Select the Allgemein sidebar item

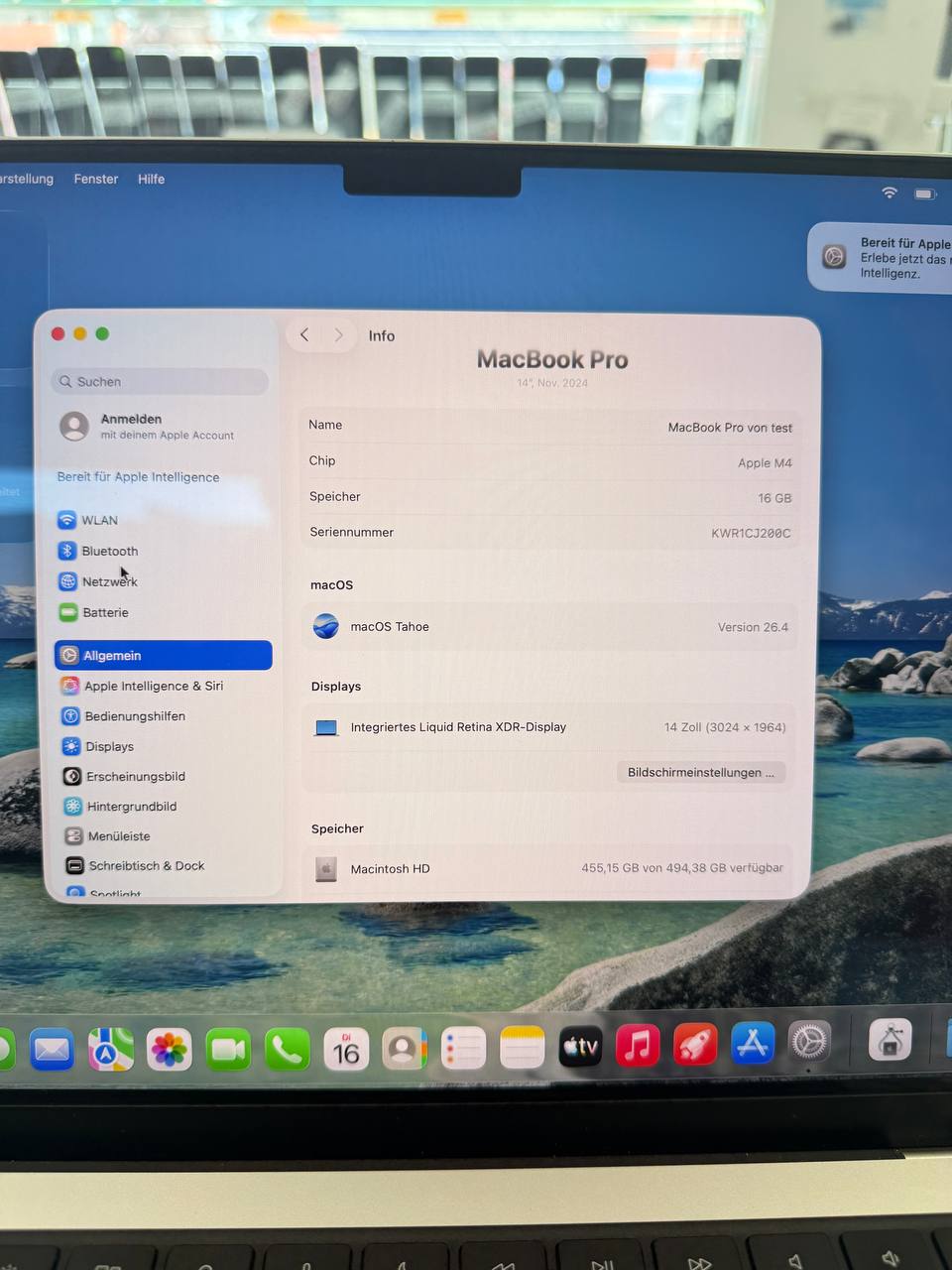pyautogui.click(x=164, y=655)
